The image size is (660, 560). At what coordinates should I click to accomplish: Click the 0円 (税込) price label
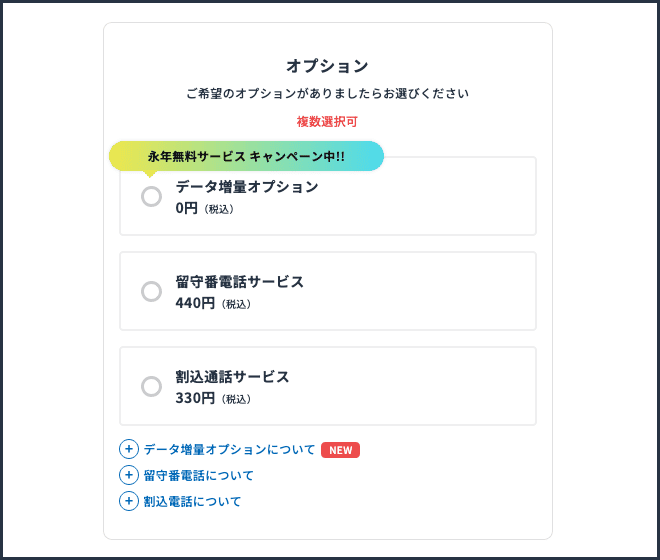pyautogui.click(x=205, y=208)
